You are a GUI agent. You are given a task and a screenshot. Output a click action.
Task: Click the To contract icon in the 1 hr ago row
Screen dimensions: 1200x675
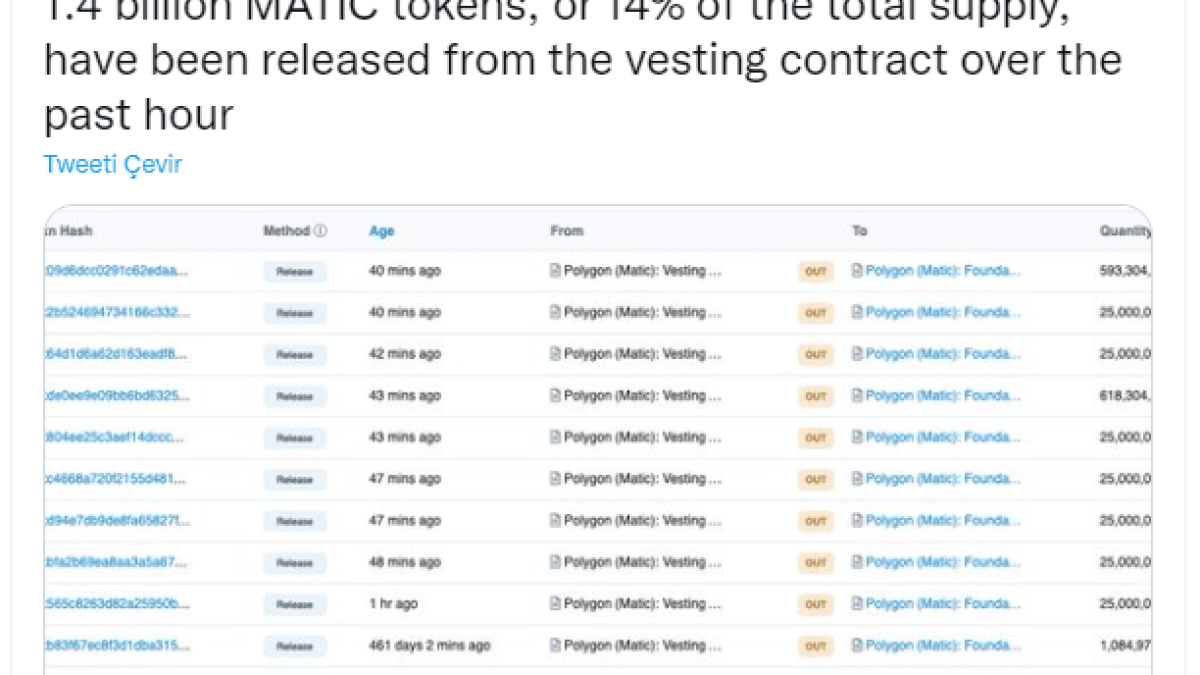pos(857,604)
